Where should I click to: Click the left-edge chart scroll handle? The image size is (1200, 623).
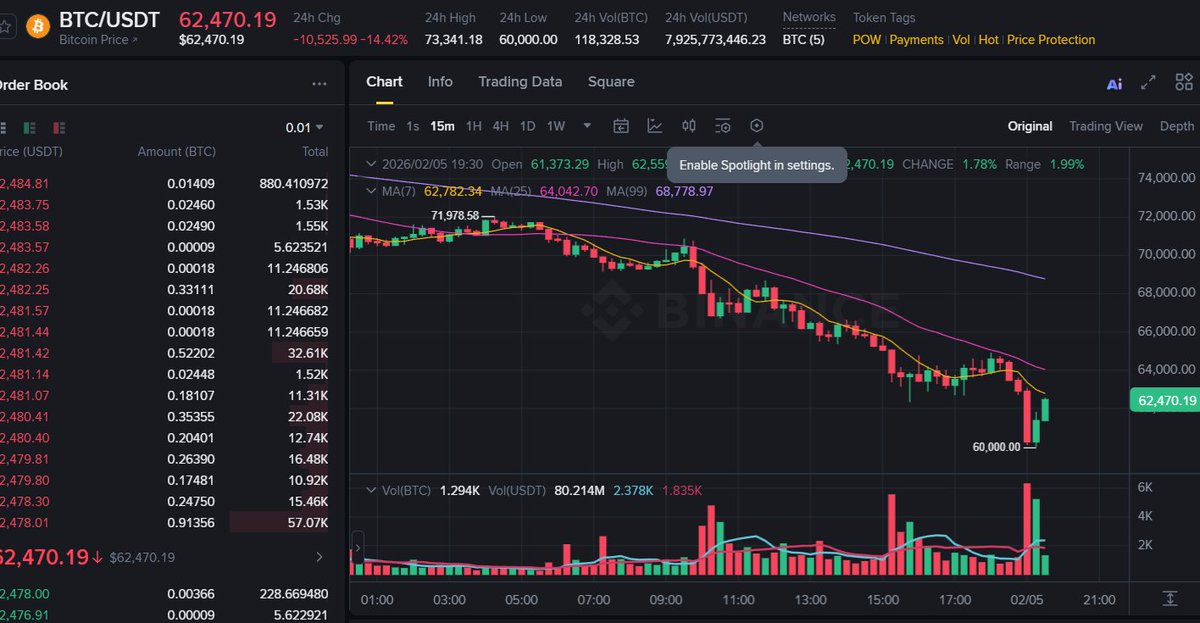[x=357, y=547]
